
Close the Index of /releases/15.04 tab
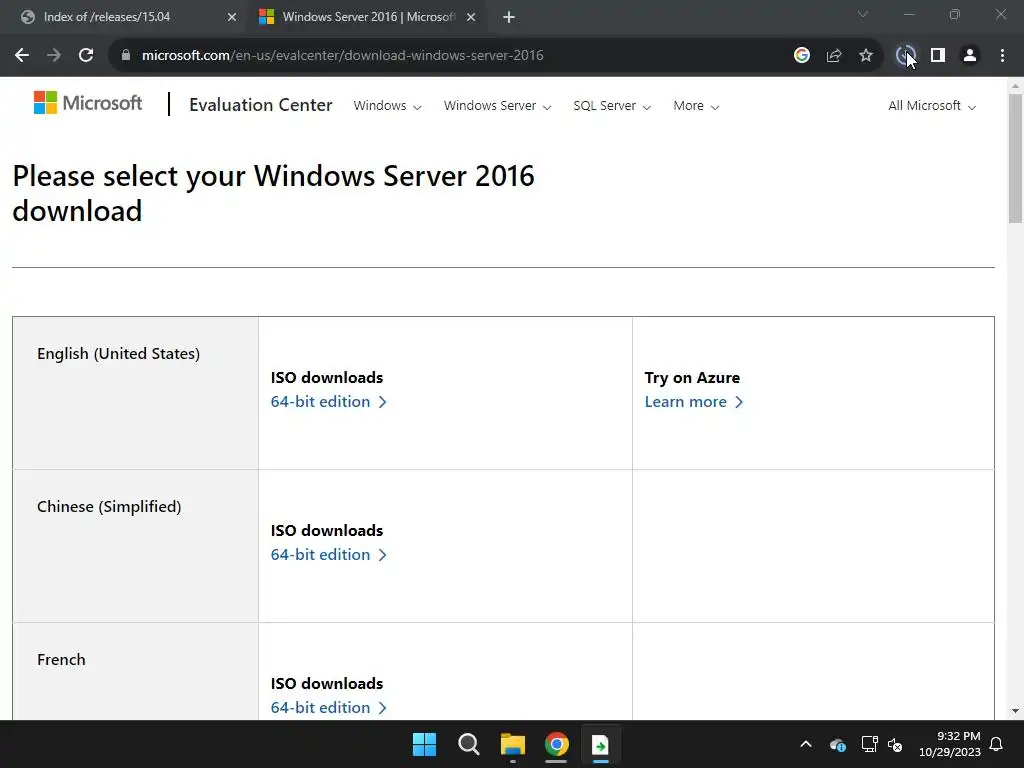pyautogui.click(x=231, y=17)
